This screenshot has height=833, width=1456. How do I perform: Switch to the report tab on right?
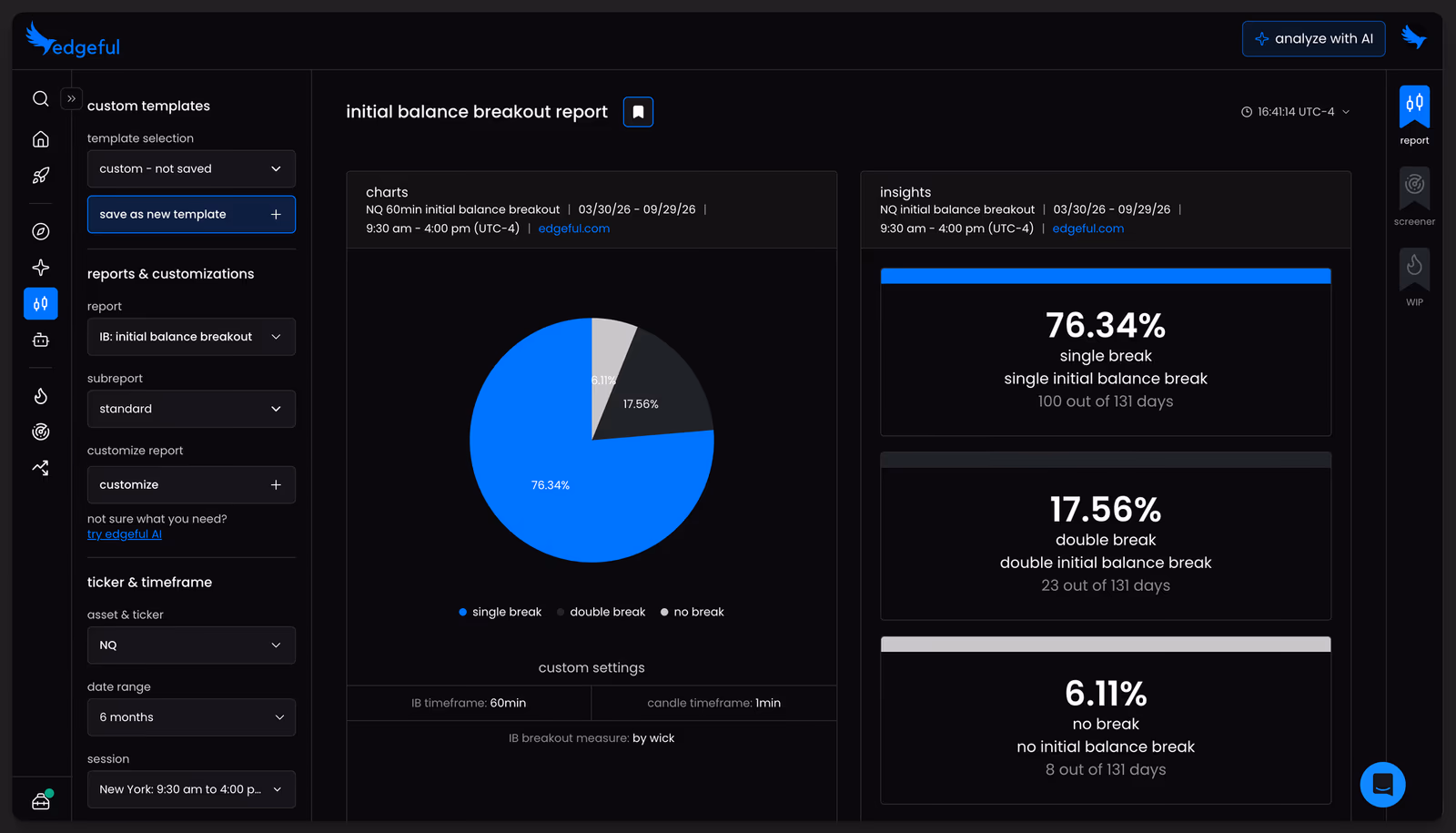(1414, 116)
